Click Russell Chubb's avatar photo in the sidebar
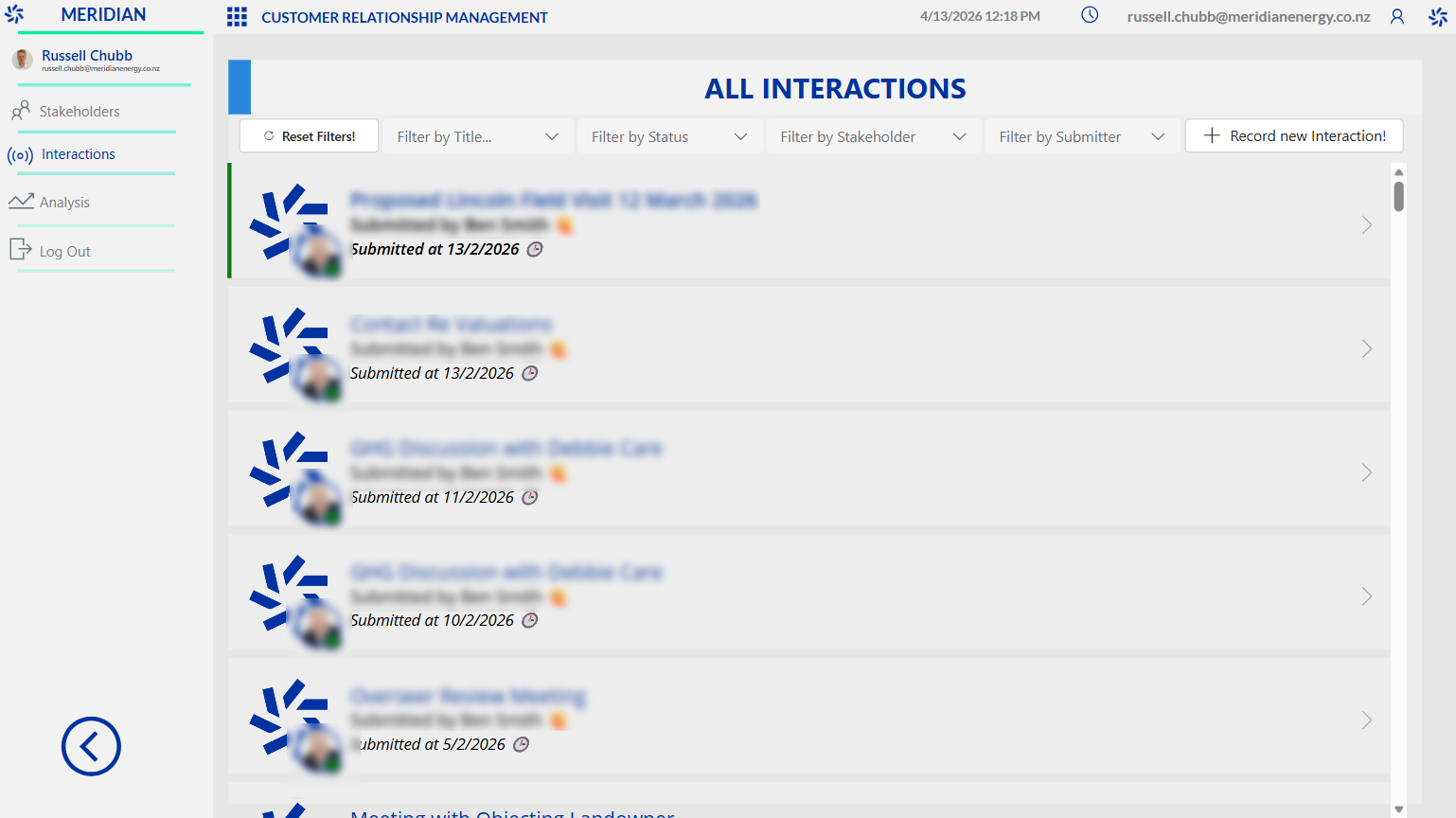Image resolution: width=1456 pixels, height=818 pixels. tap(23, 60)
